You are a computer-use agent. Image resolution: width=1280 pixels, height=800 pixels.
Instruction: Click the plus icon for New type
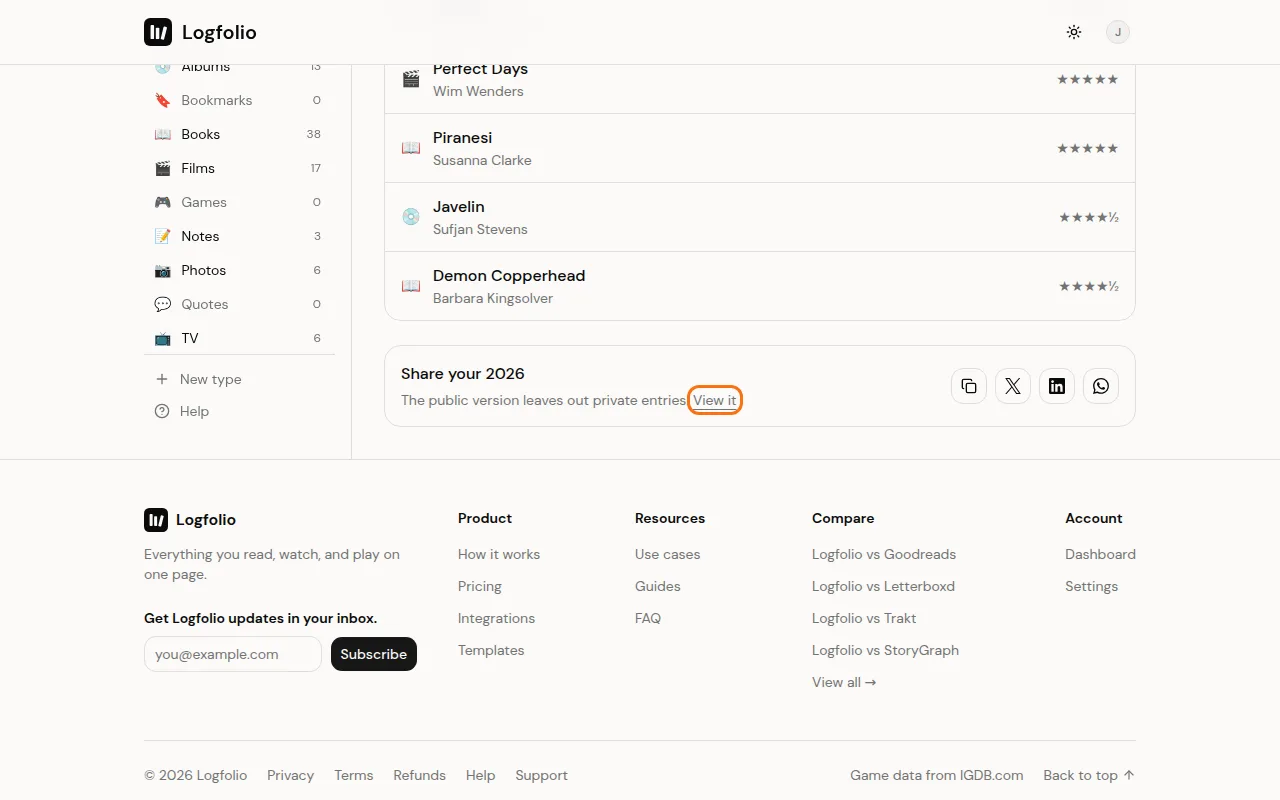(x=162, y=379)
